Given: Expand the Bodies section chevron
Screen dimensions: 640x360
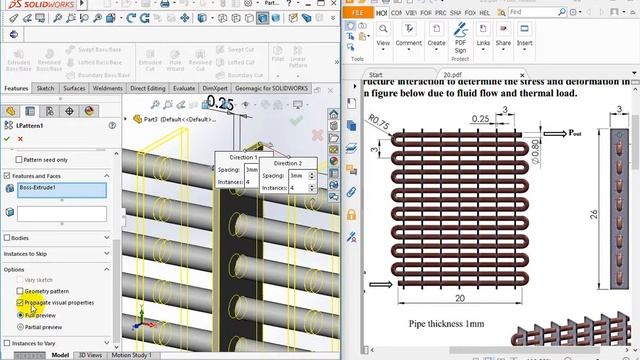Looking at the screenshot, I should click(x=107, y=238).
